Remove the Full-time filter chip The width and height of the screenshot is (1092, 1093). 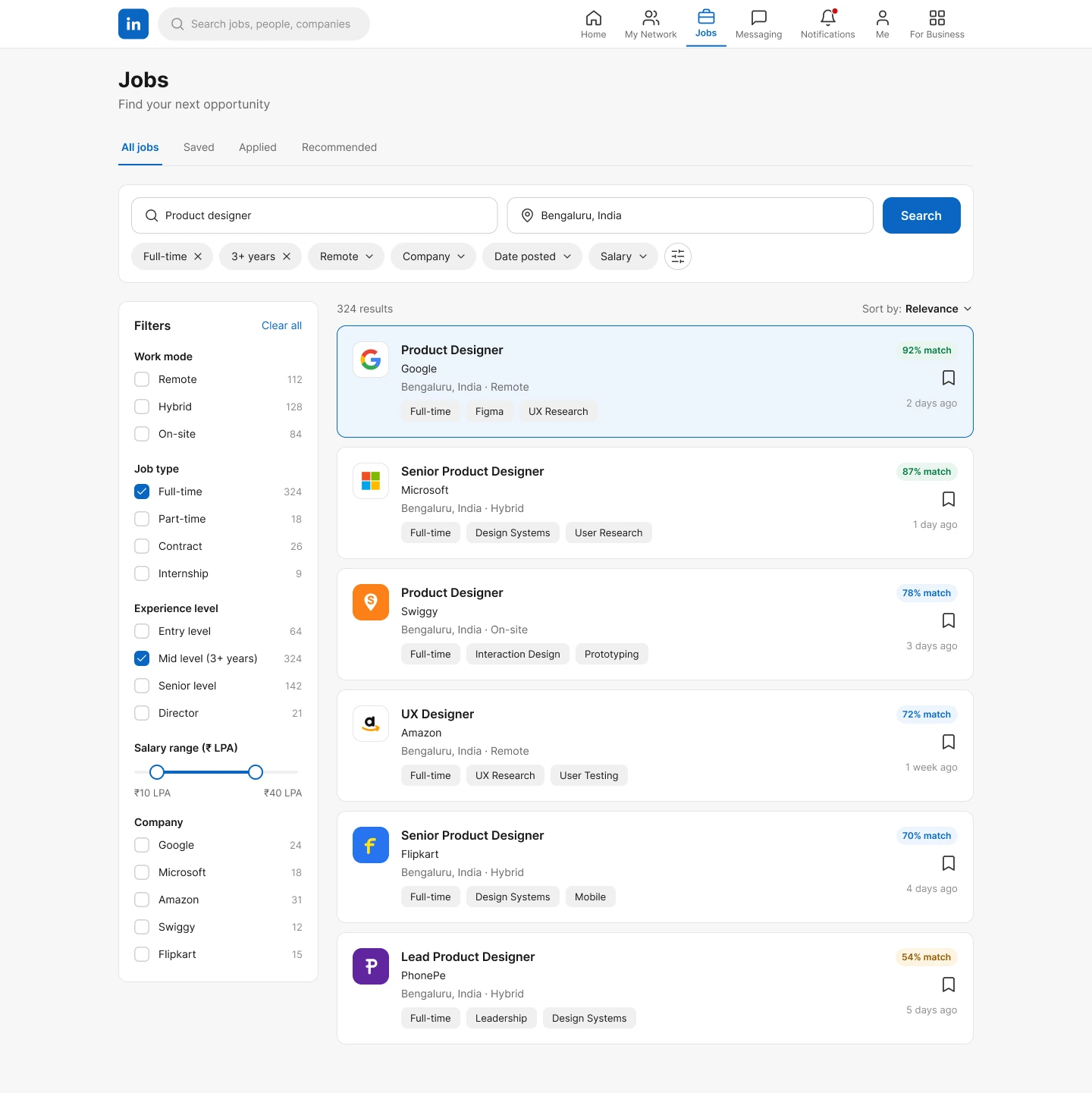[x=198, y=256]
